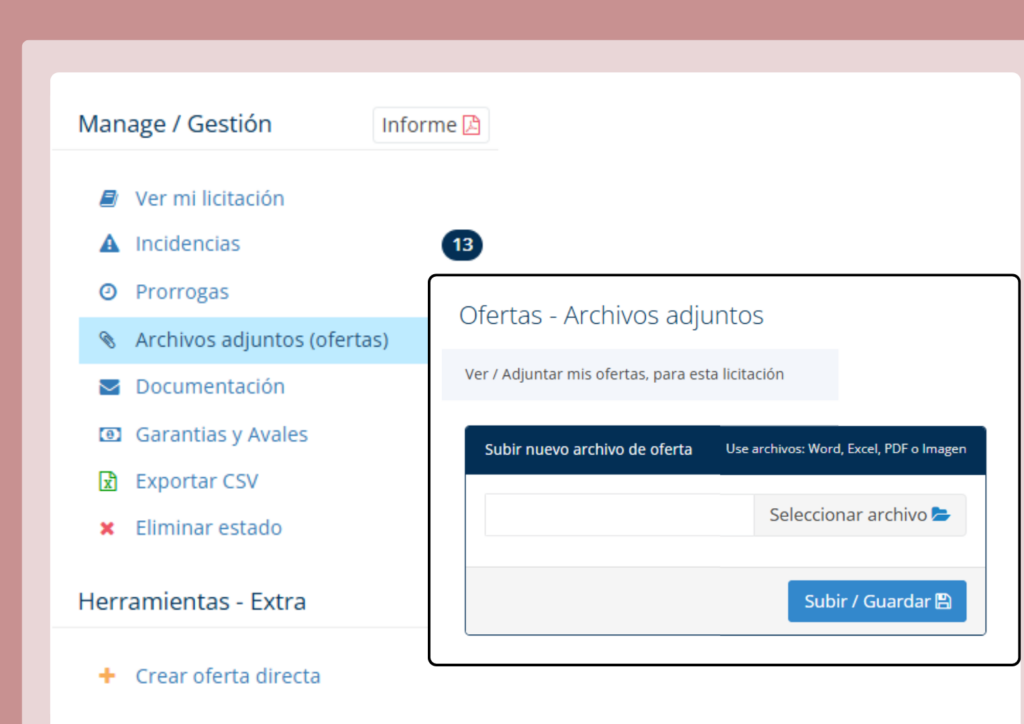
Task: Select the Subir nuevo archivo de oferta tab
Action: pyautogui.click(x=589, y=450)
